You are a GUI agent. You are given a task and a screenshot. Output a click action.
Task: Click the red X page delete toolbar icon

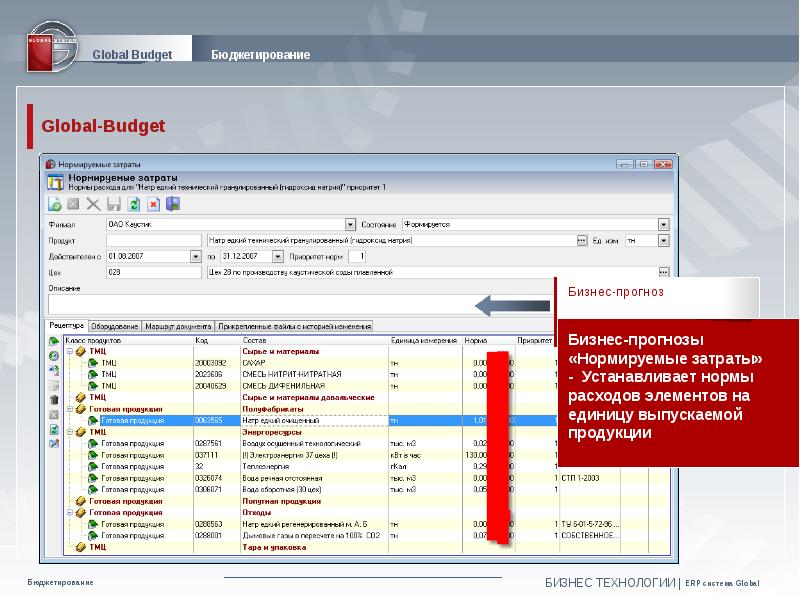pos(154,204)
